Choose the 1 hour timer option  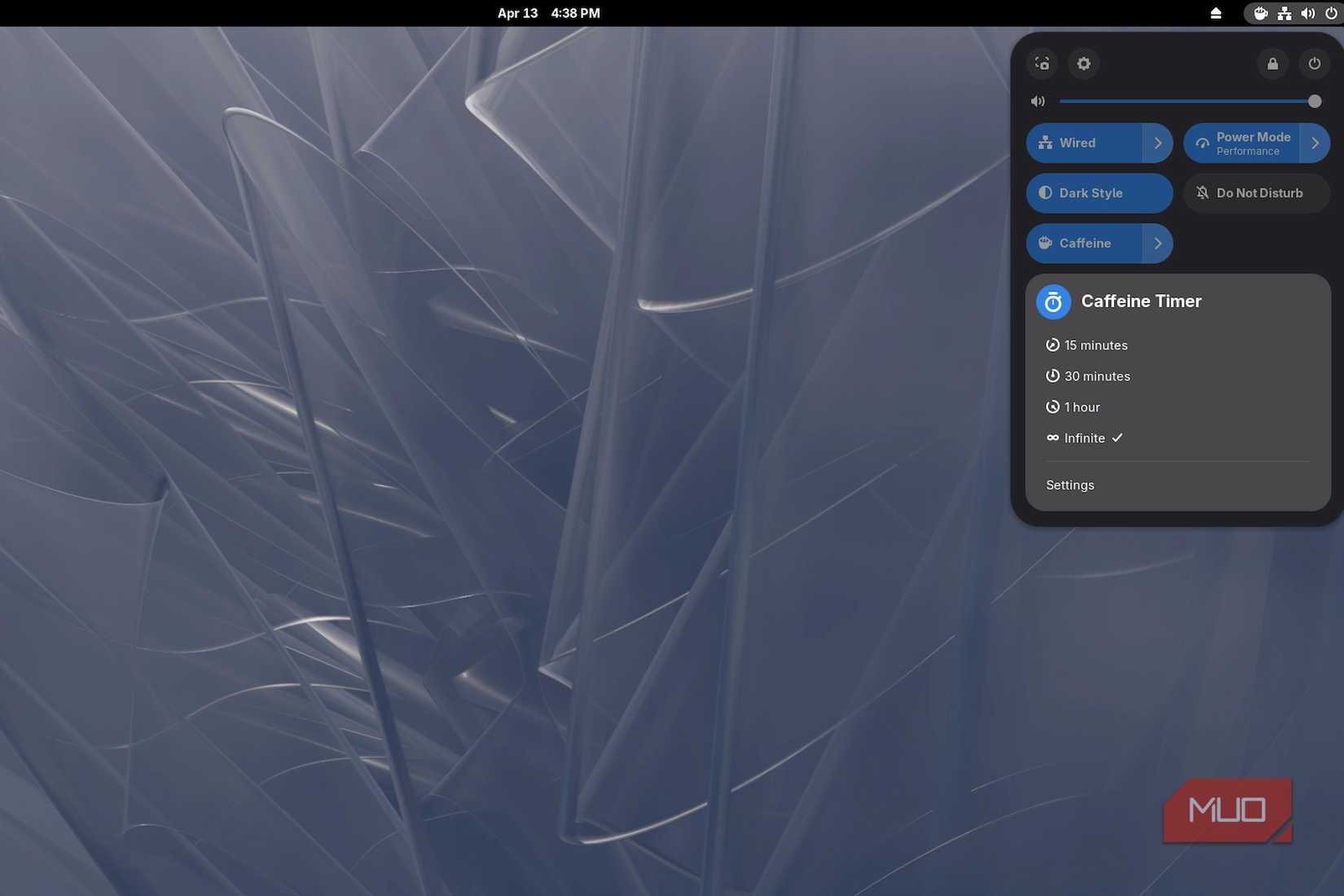pos(1178,407)
